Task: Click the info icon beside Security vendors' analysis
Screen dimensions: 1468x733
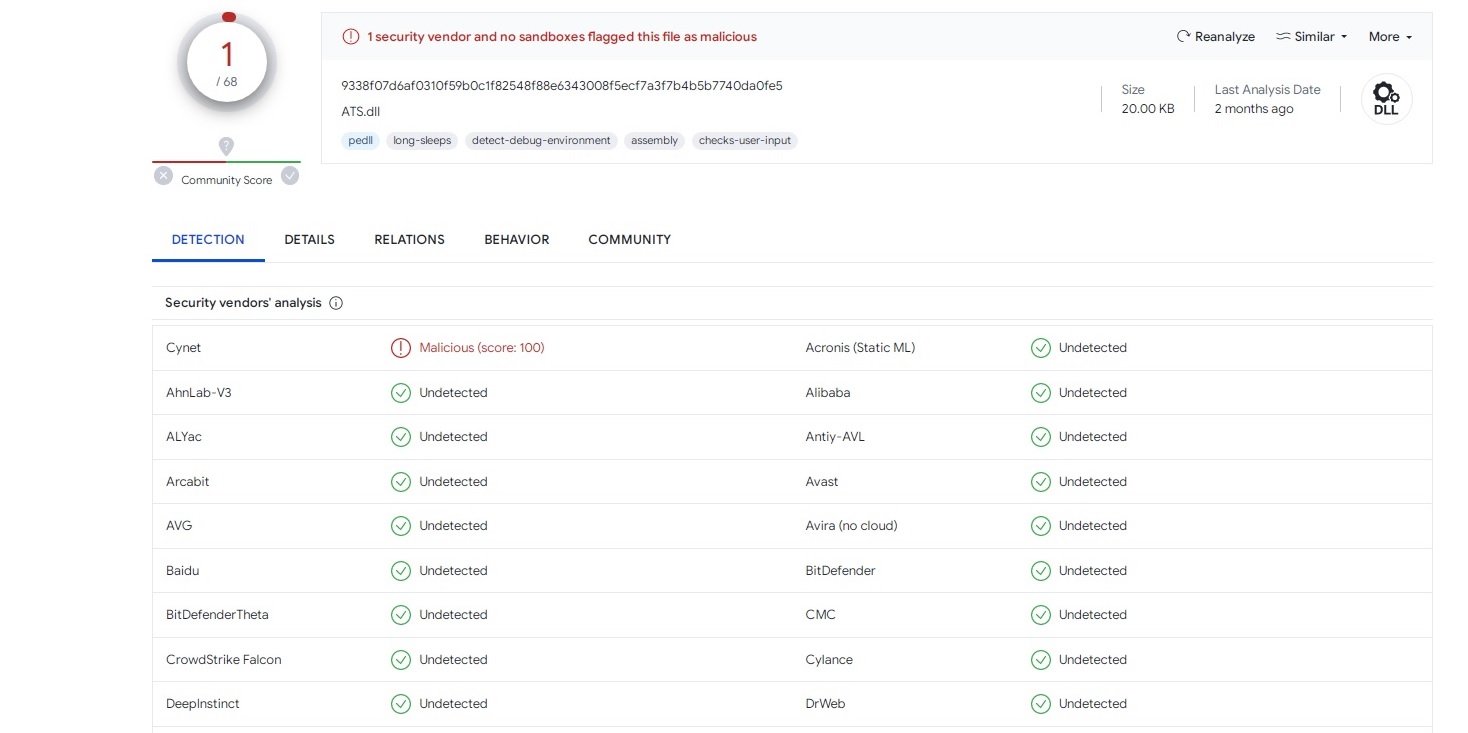Action: click(x=336, y=303)
